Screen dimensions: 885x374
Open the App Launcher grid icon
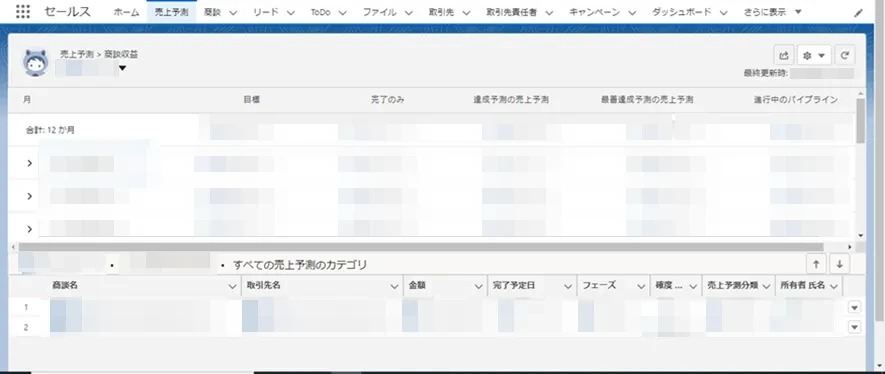click(23, 12)
